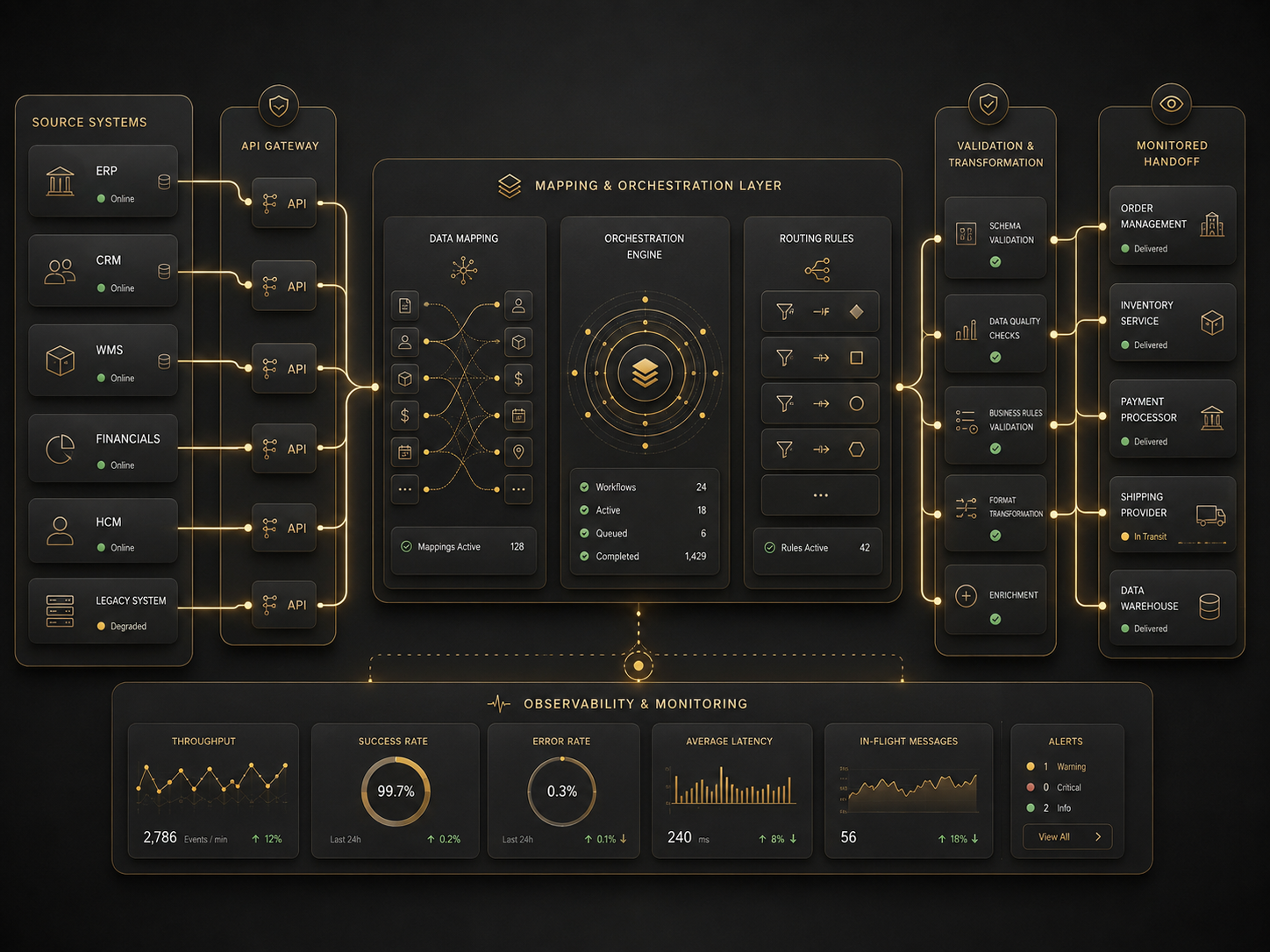1270x952 pixels.
Task: Click the Completed 1,429 workflows row
Action: (x=643, y=557)
